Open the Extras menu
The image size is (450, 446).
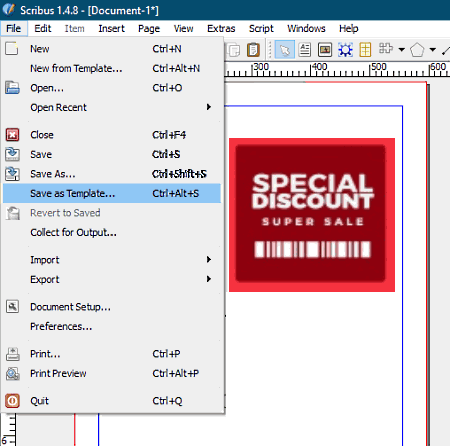point(221,29)
